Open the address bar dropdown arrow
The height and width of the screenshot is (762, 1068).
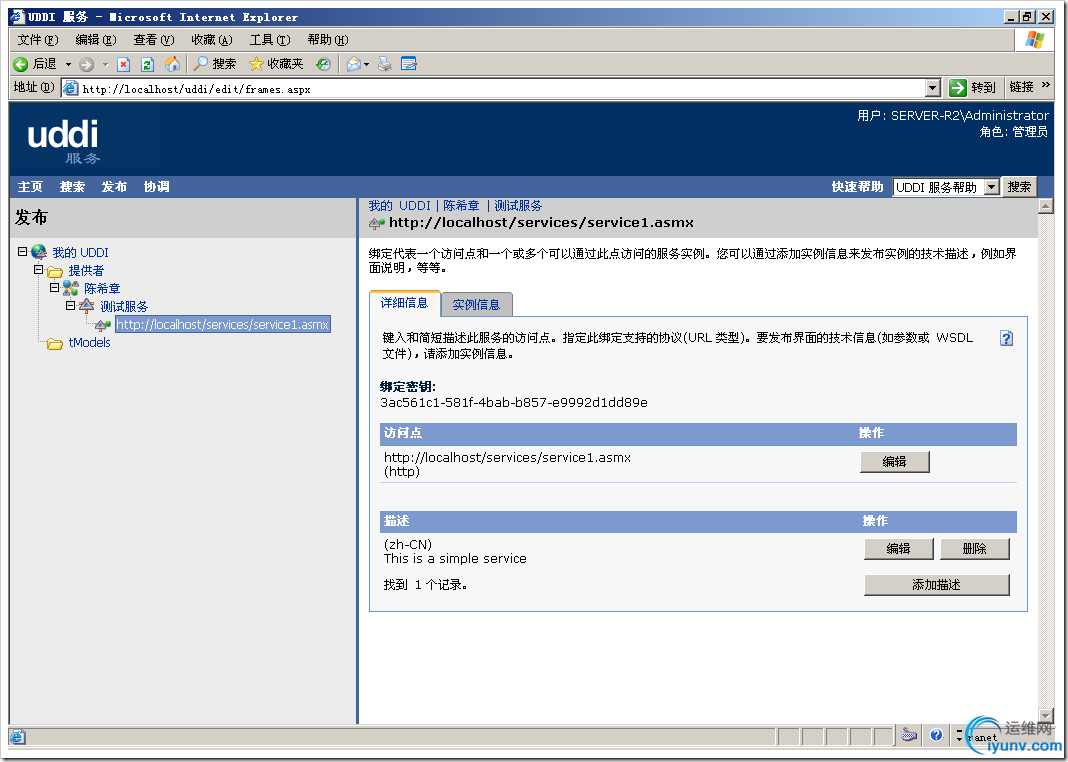932,88
